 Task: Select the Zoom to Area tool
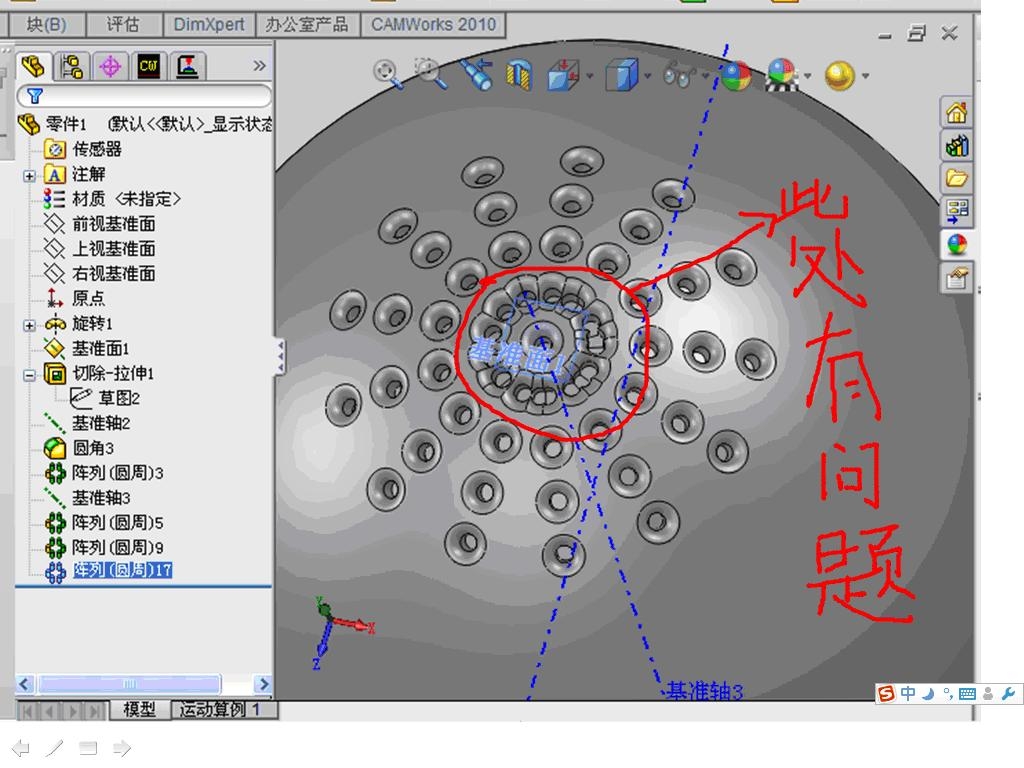(x=431, y=73)
